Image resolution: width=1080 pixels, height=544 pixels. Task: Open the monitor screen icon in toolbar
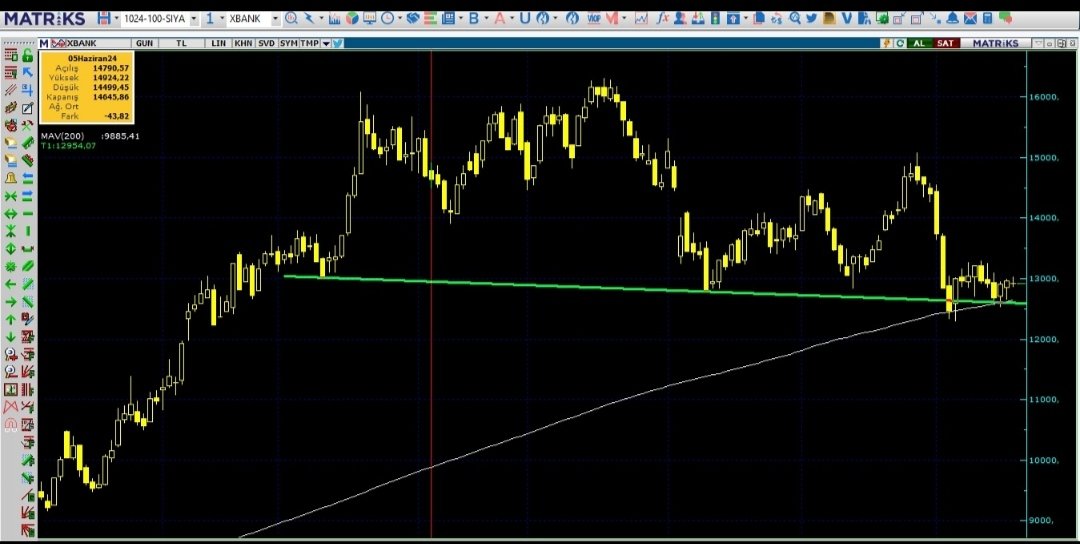coord(370,19)
